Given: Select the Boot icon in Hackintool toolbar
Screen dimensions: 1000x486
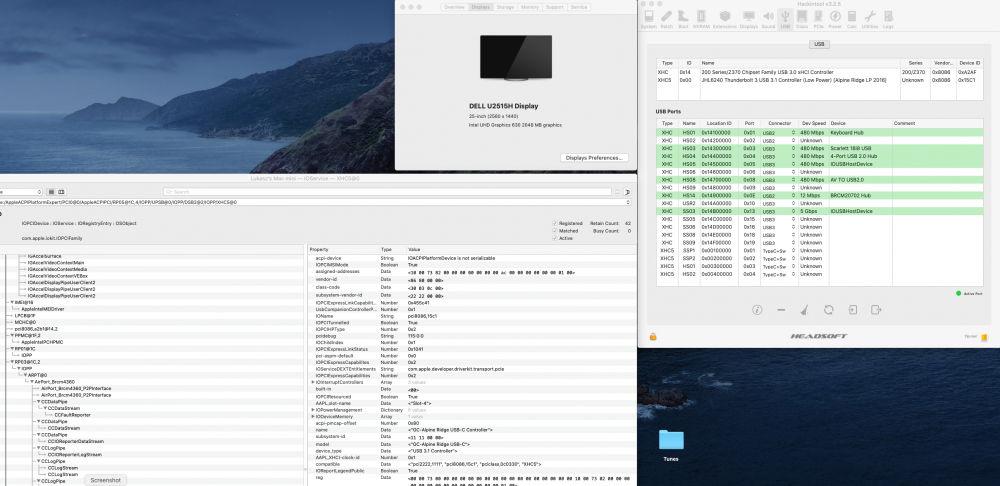Looking at the screenshot, I should tap(683, 18).
